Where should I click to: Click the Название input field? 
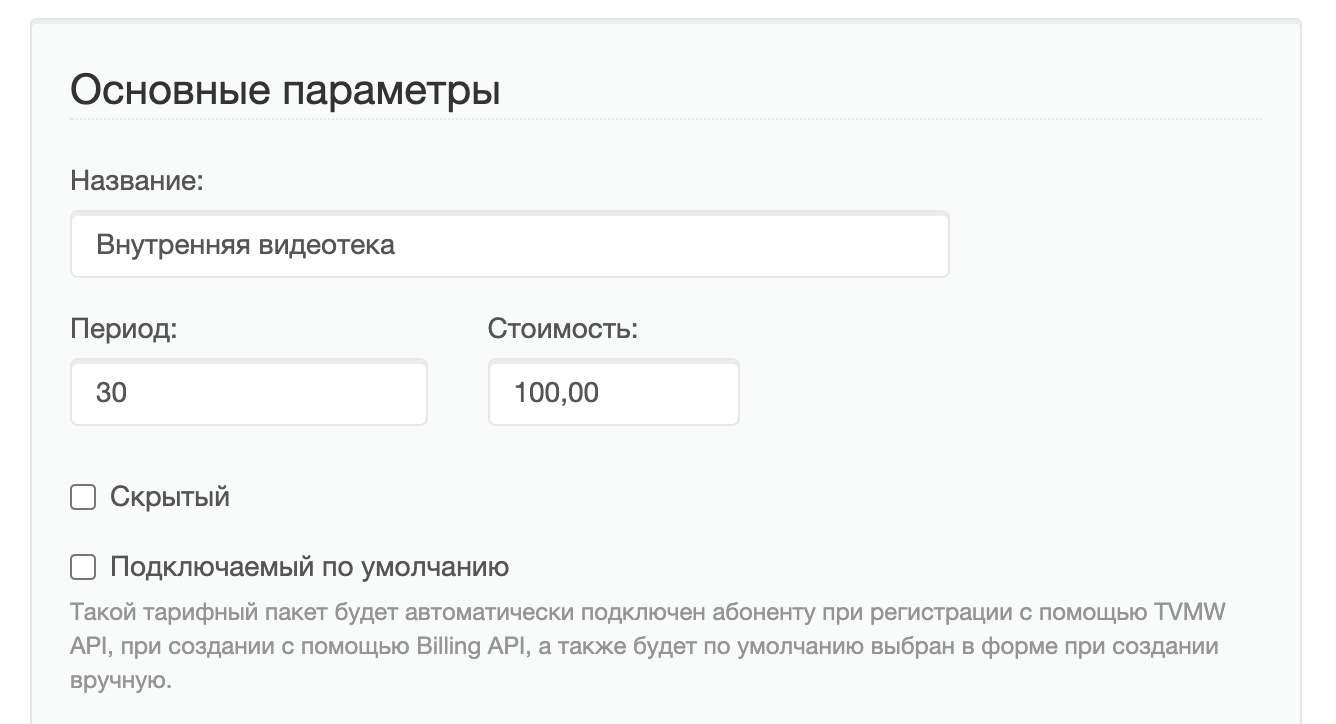click(x=509, y=244)
